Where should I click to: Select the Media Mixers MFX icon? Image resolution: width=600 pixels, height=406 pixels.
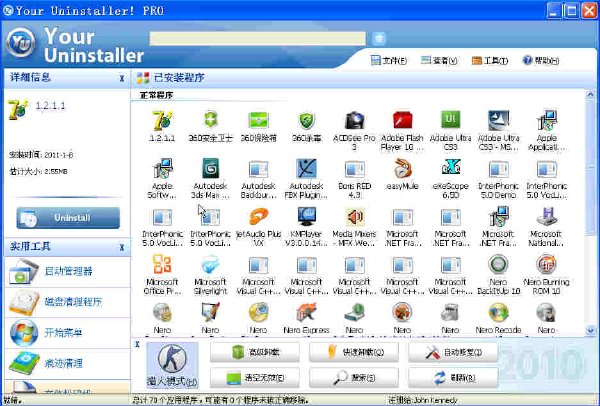(x=354, y=217)
